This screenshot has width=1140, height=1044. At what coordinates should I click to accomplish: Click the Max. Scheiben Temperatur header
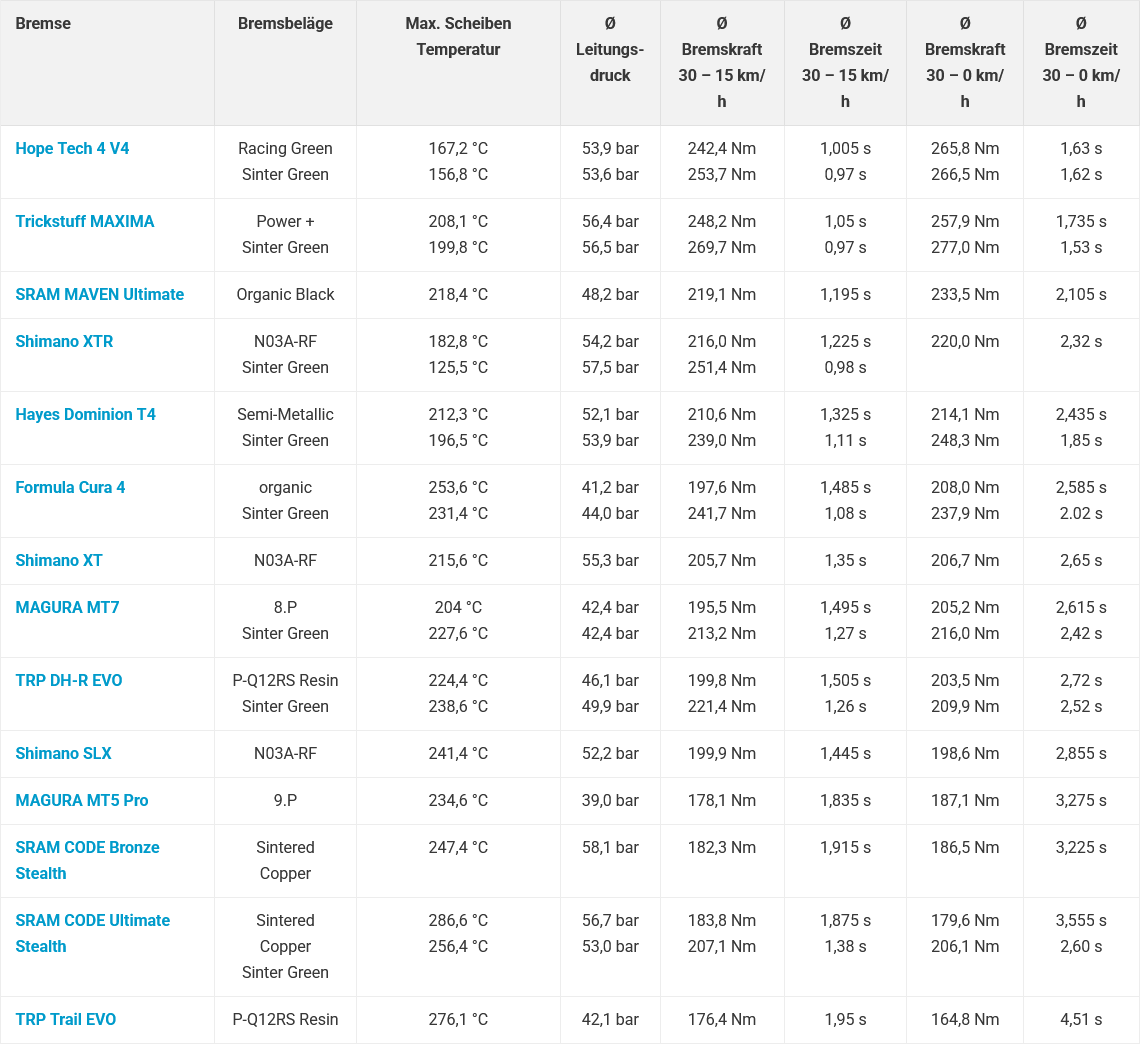coord(458,36)
